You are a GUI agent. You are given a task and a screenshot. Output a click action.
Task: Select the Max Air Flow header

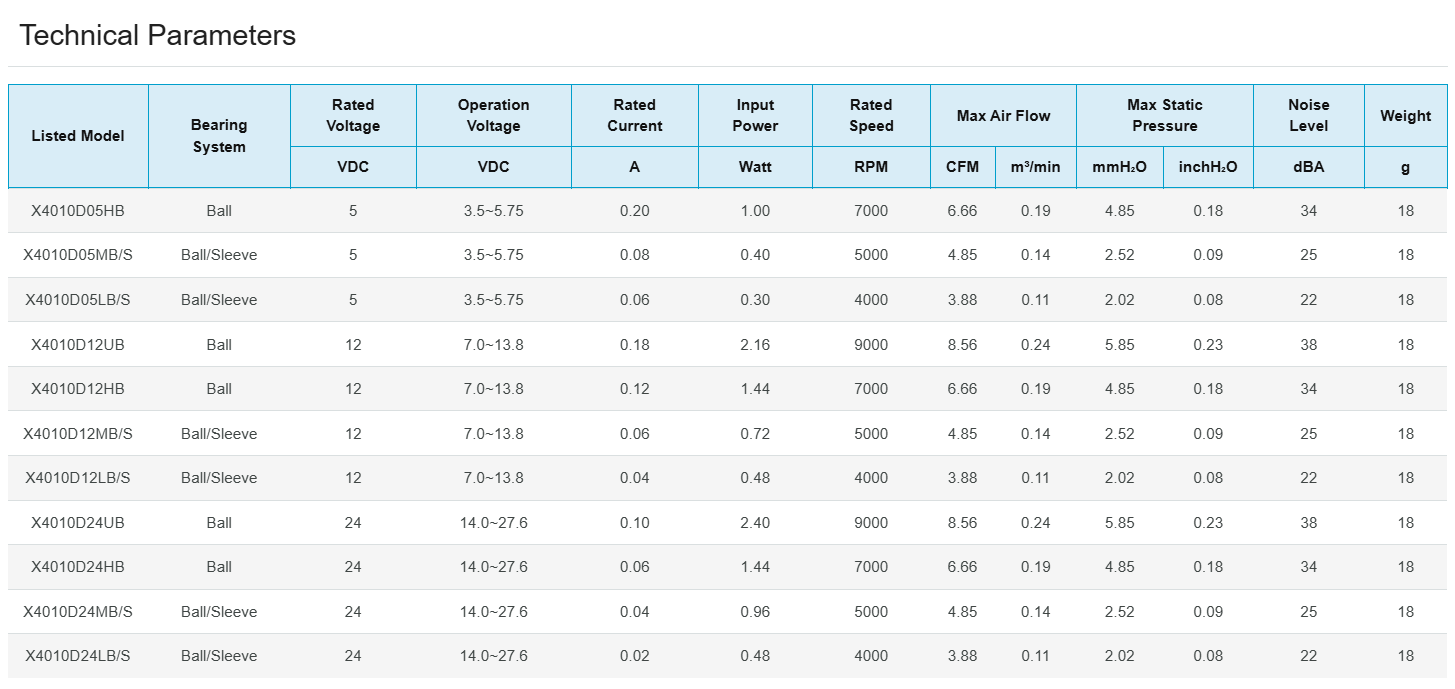point(1003,116)
